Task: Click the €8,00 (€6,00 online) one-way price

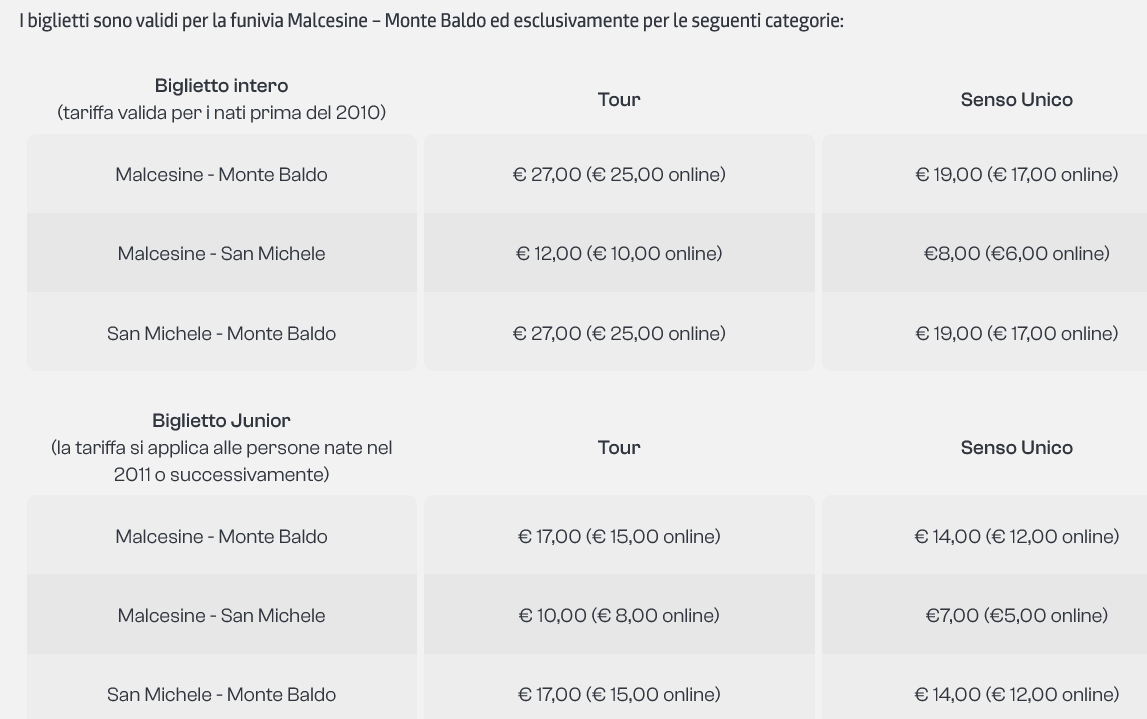Action: 1016,253
